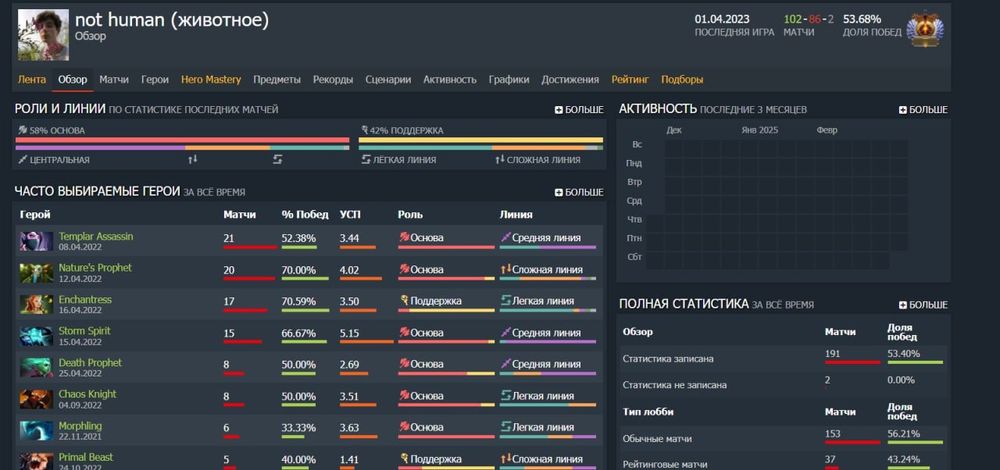Screen dimensions: 1000x470
Task: Open the Hero Mastery tab
Action: [211, 80]
